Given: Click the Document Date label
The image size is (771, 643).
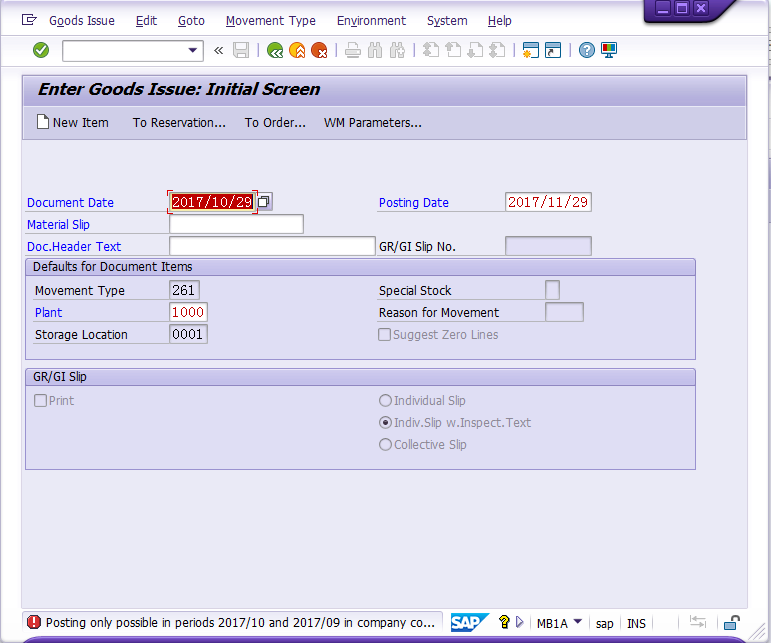Looking at the screenshot, I should [x=70, y=203].
